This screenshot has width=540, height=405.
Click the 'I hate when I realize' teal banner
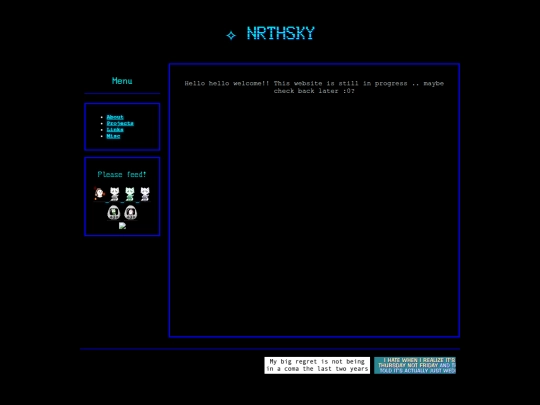tap(415, 365)
